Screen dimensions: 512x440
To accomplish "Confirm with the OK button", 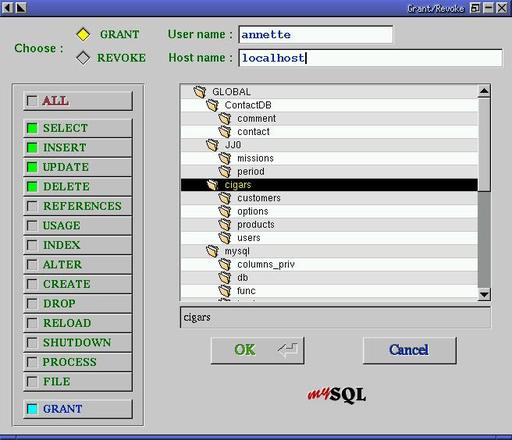I will point(258,350).
